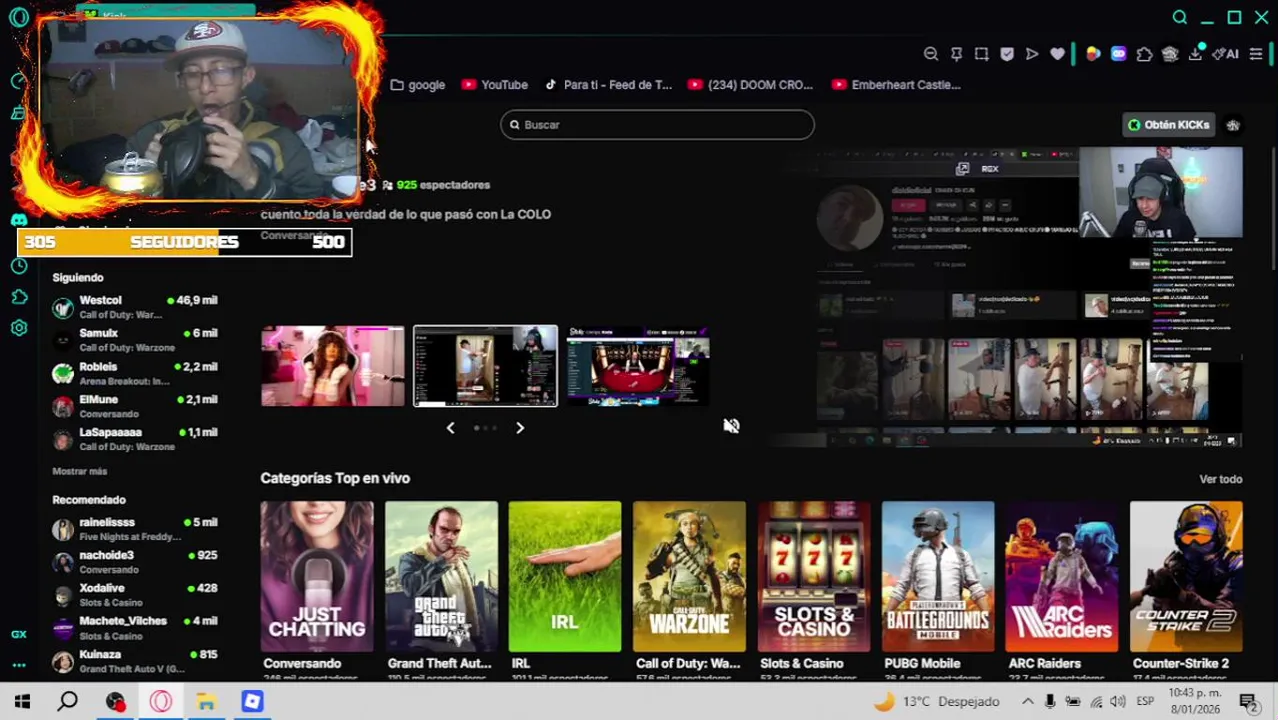Click the pin icon in address bar
This screenshot has height=720, width=1278.
point(956,54)
